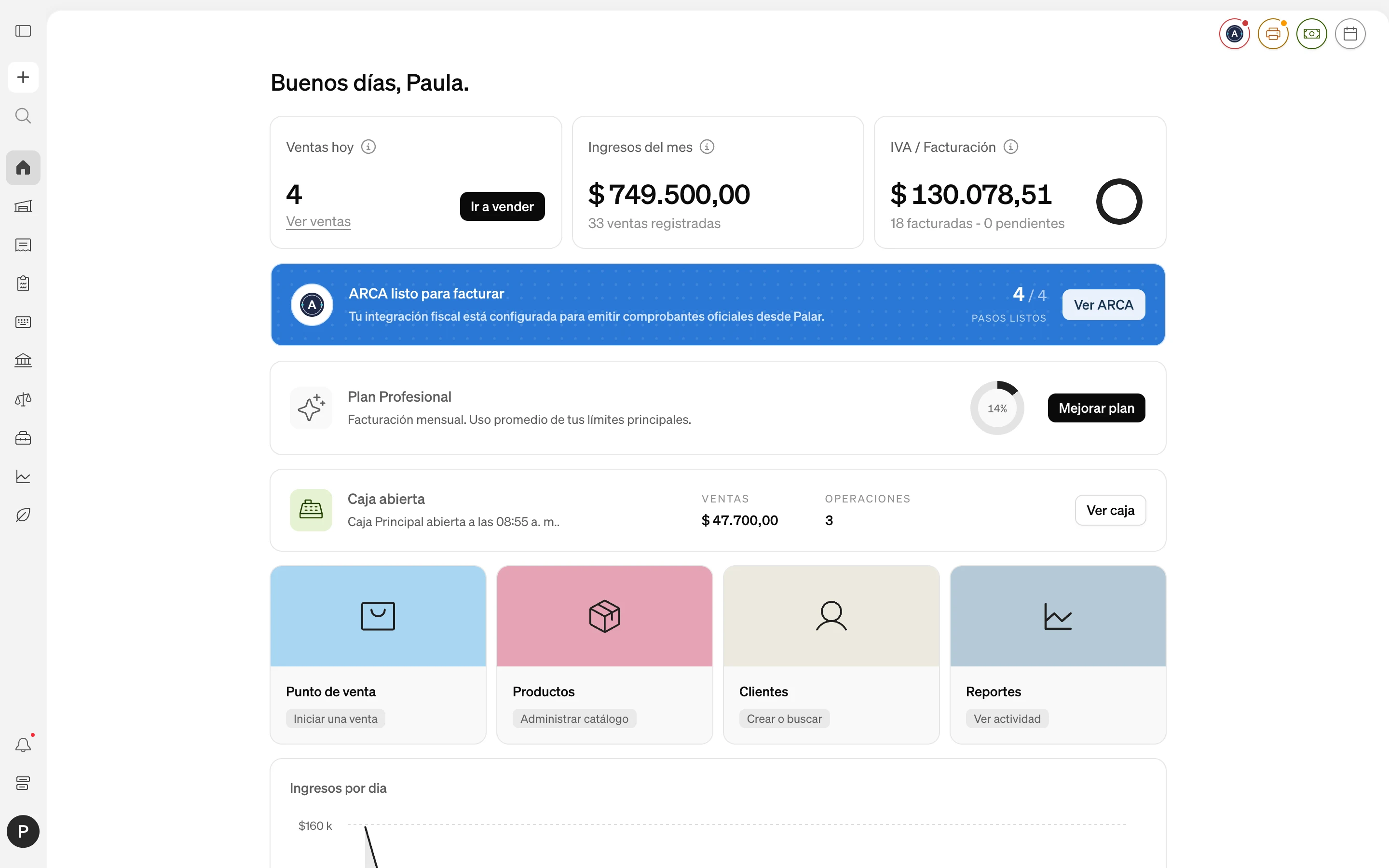Screen dimensions: 1389x868
Task: Open the bank building icon in sidebar
Action: point(23,361)
